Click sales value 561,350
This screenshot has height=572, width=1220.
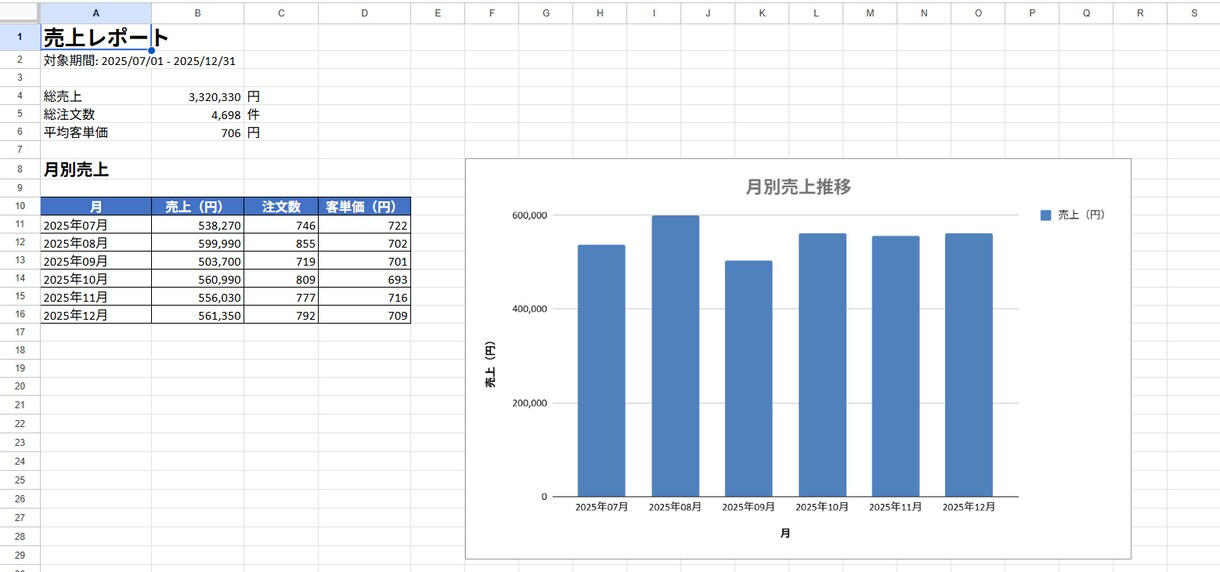pos(198,316)
